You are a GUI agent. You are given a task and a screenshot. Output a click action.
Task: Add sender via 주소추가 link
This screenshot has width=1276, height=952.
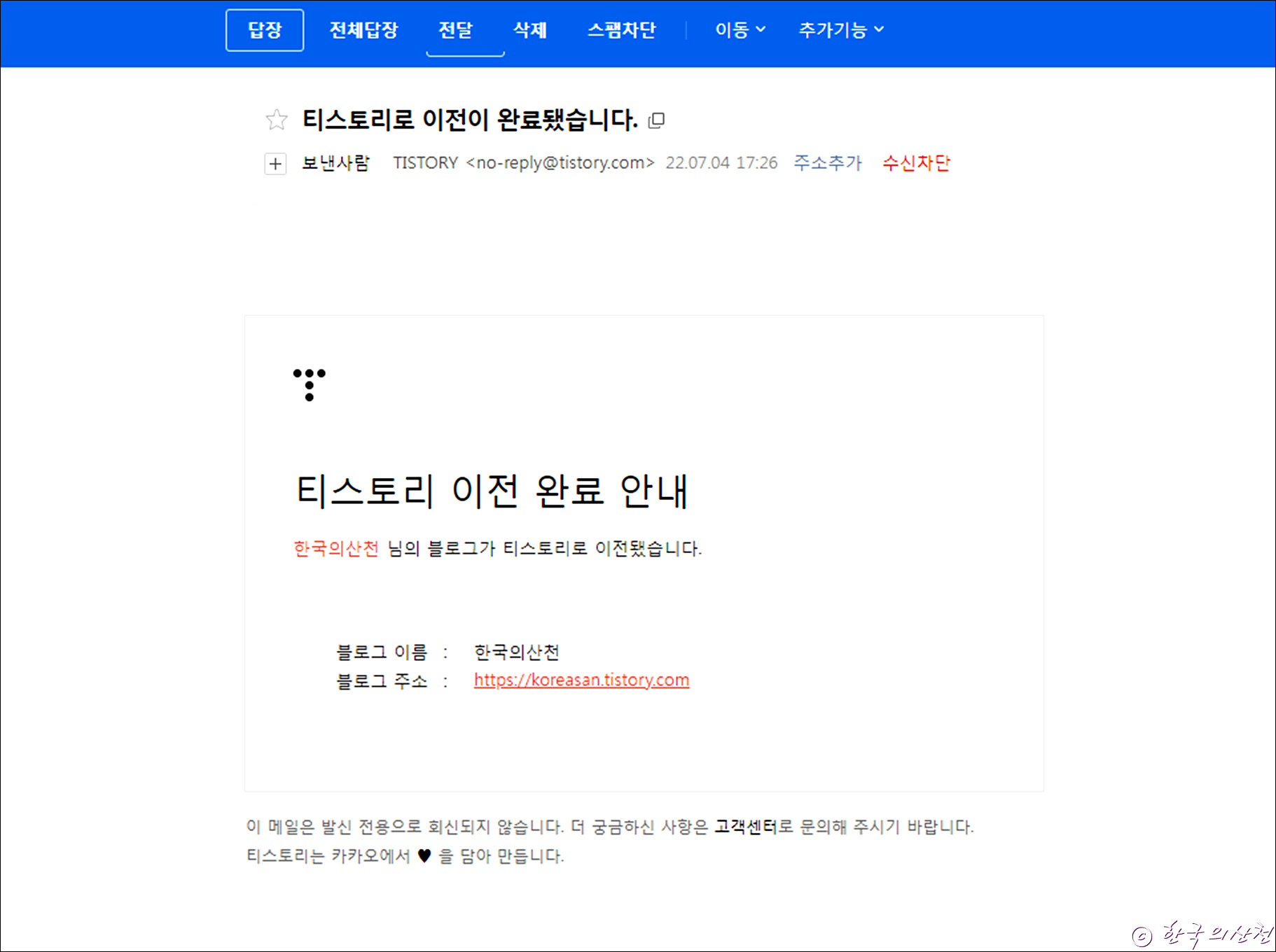point(828,163)
